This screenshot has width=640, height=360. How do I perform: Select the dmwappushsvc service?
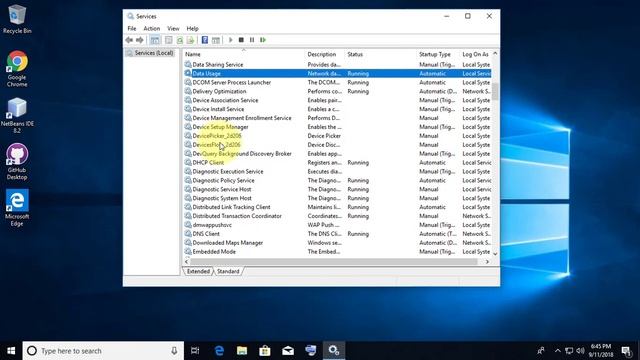pyautogui.click(x=337, y=225)
